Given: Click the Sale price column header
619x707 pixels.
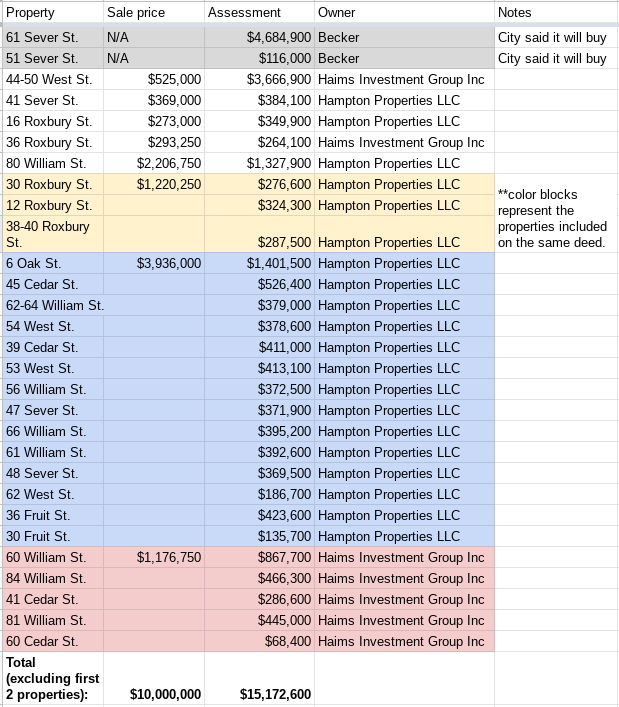Looking at the screenshot, I should click(x=136, y=13).
